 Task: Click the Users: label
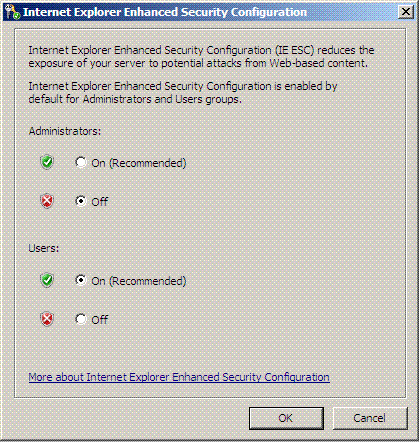click(x=44, y=248)
